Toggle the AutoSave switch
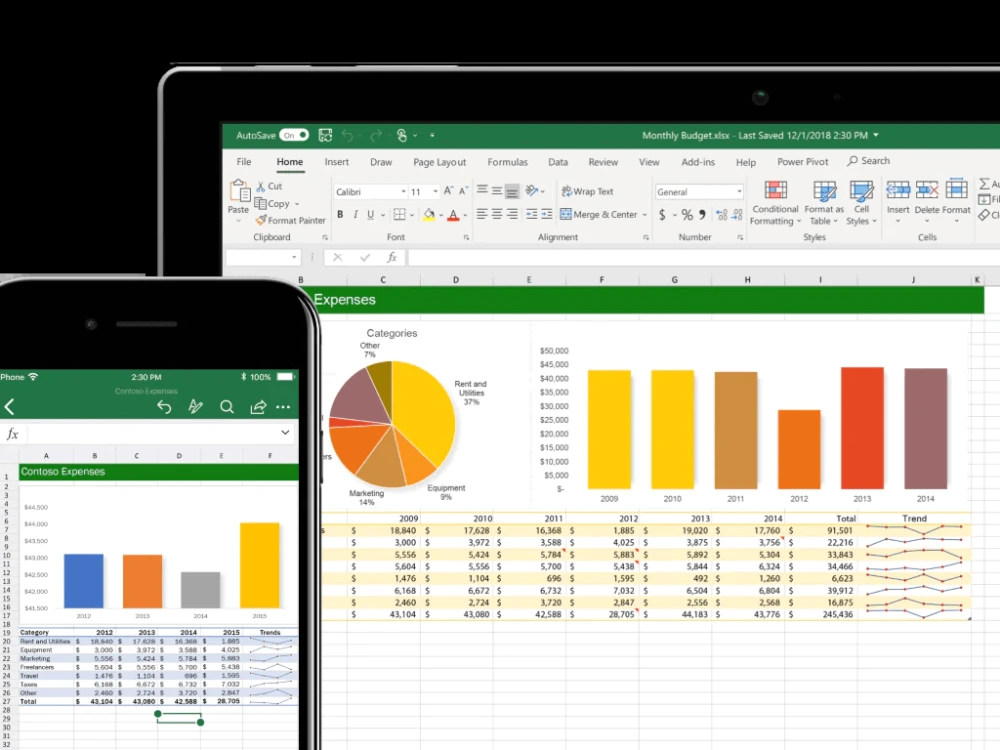Screen dimensions: 1000x750 (293, 135)
